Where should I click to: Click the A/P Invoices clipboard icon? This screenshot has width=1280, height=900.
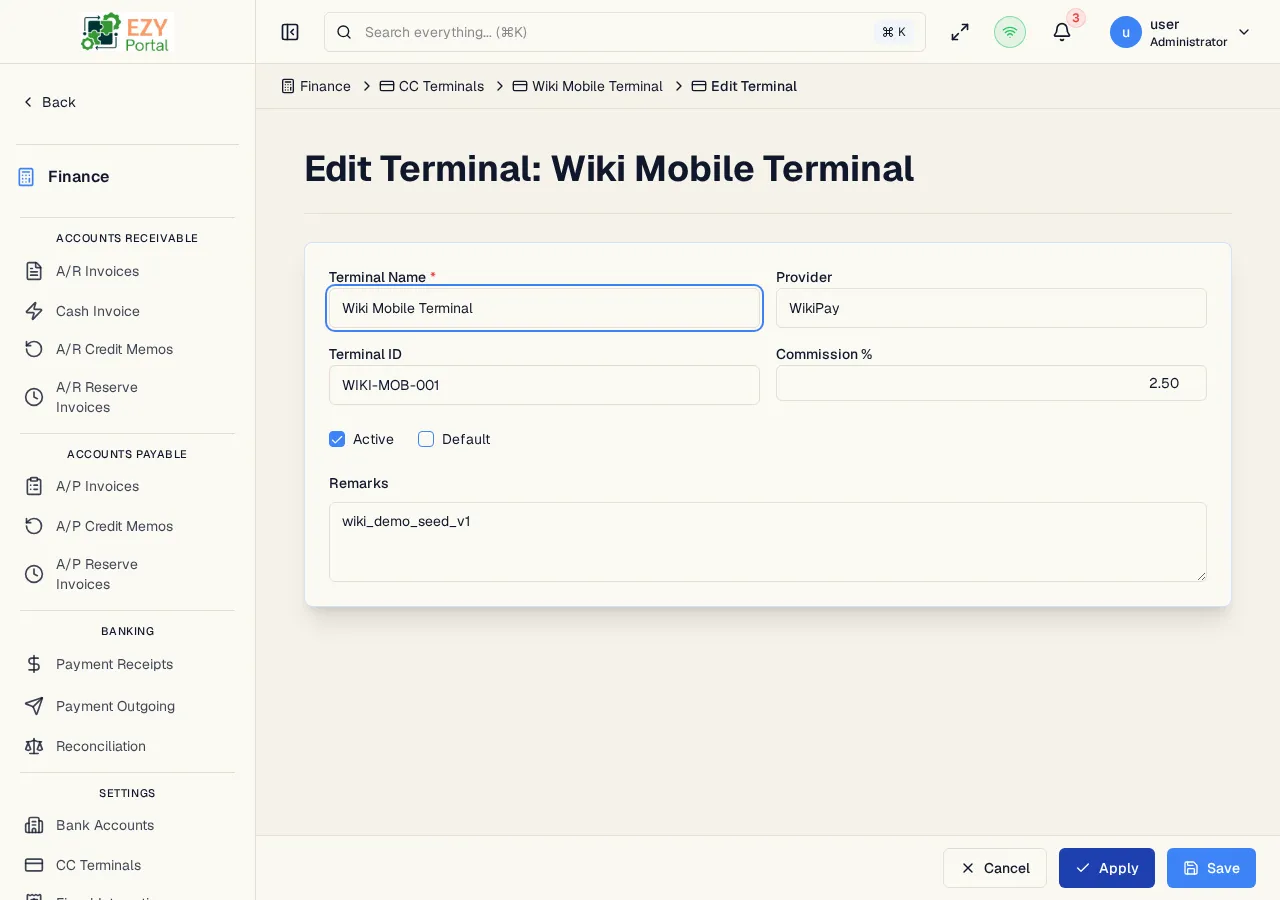coord(34,486)
